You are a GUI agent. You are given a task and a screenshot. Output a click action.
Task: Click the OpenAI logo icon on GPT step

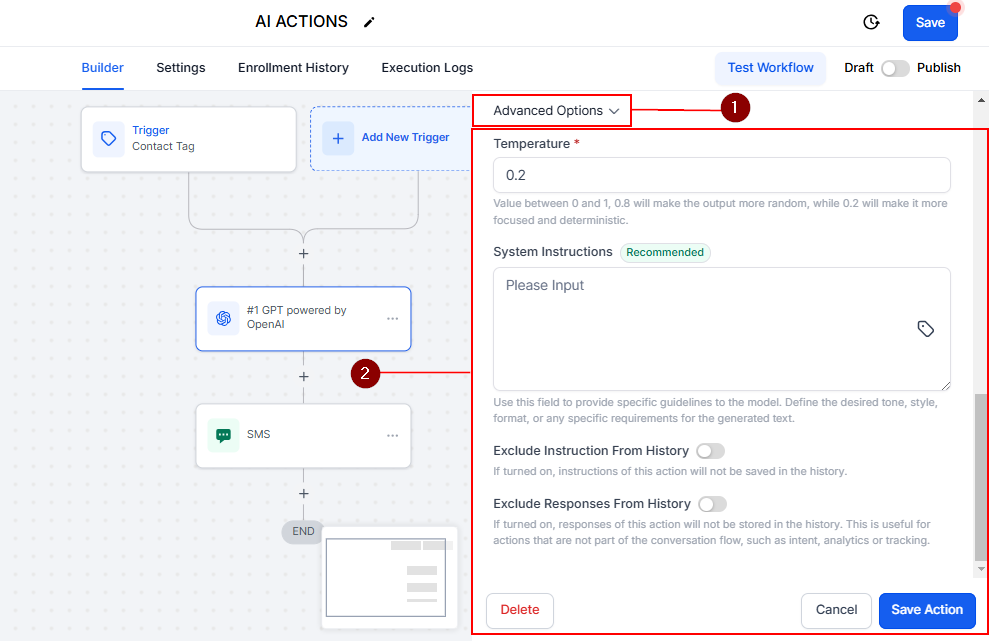[223, 318]
